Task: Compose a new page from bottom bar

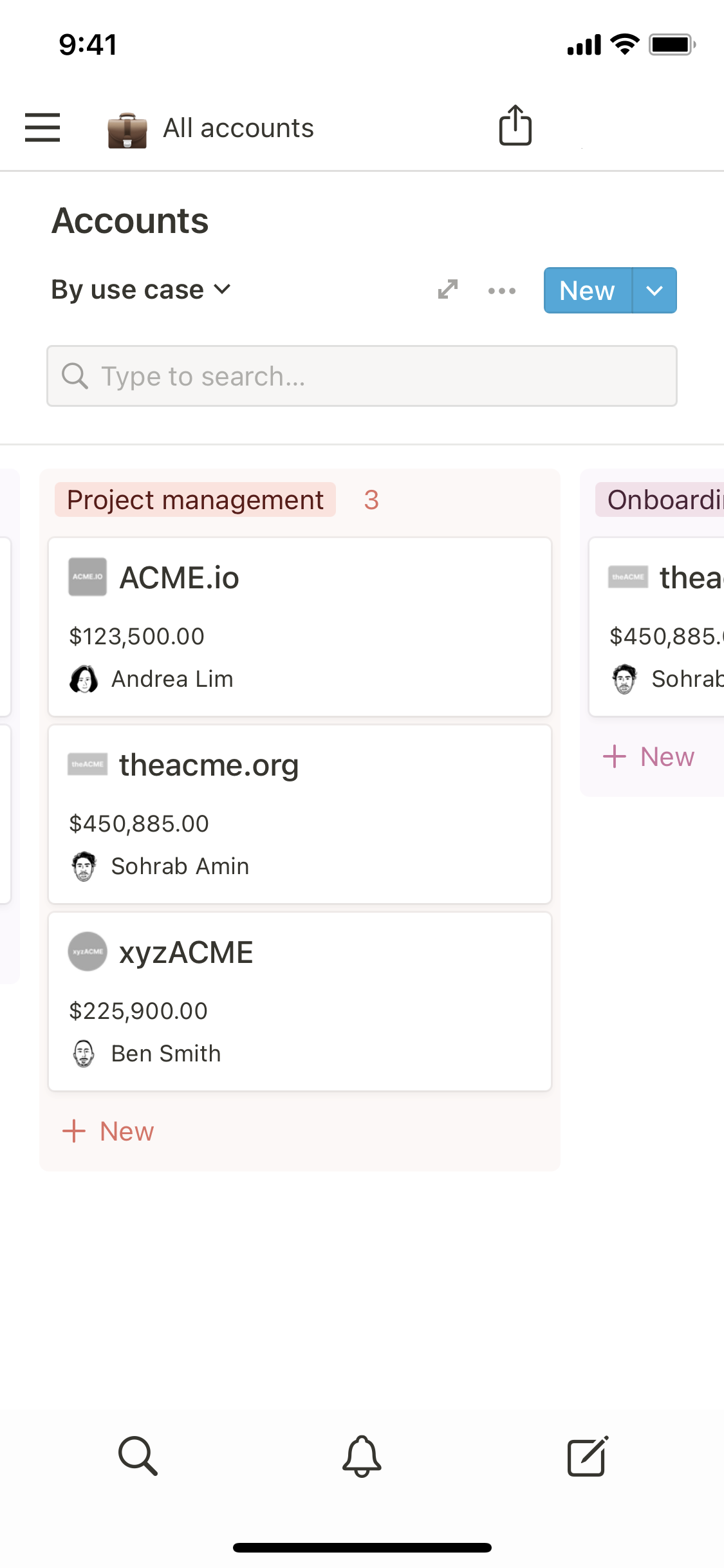Action: pyautogui.click(x=587, y=1456)
